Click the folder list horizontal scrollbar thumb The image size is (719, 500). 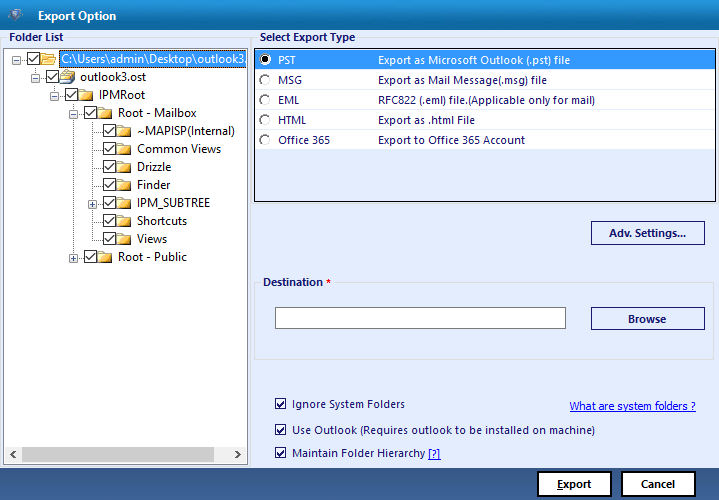pyautogui.click(x=118, y=454)
